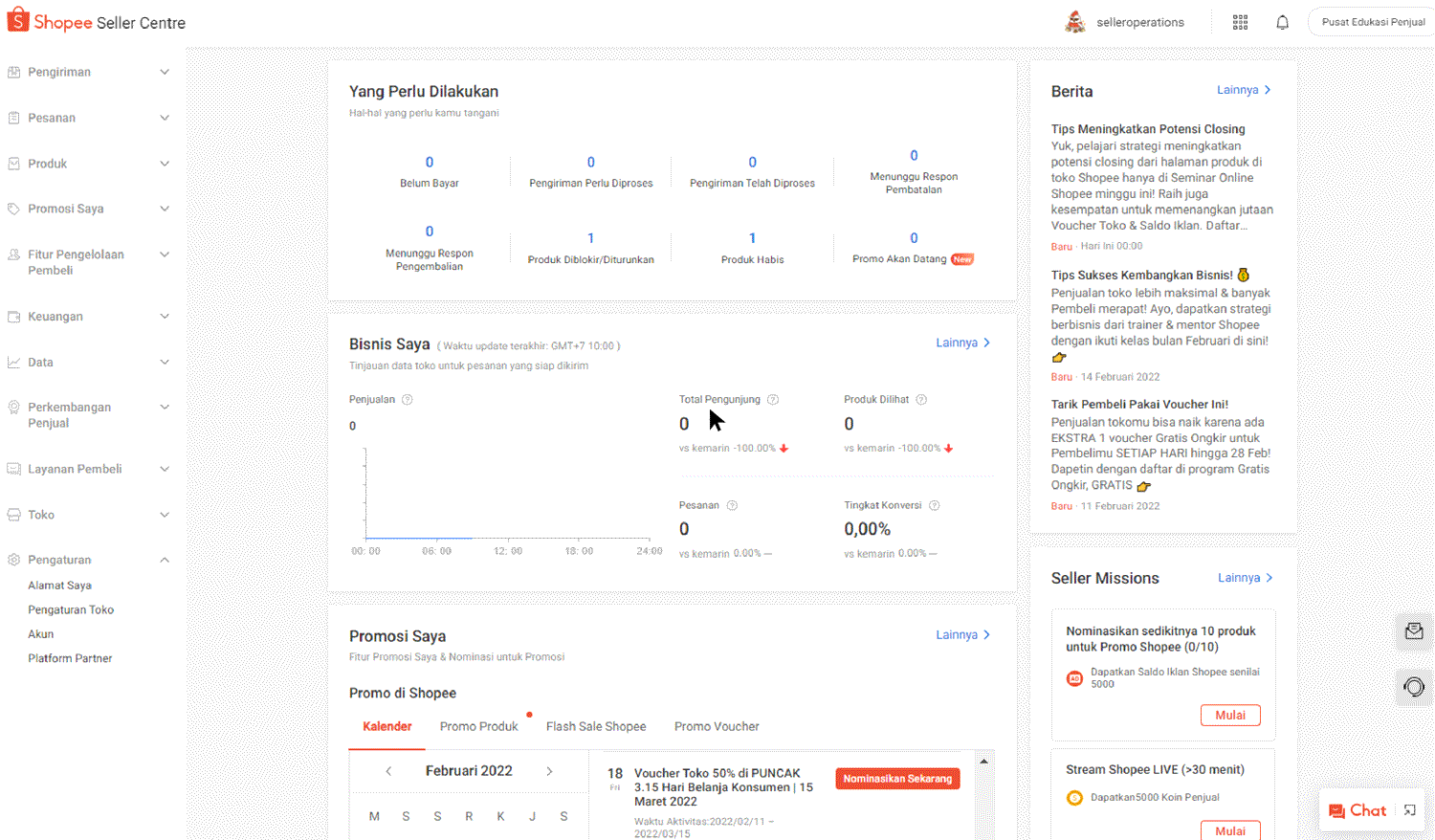Open Lainnya link in Bisnis Saya

tap(962, 343)
